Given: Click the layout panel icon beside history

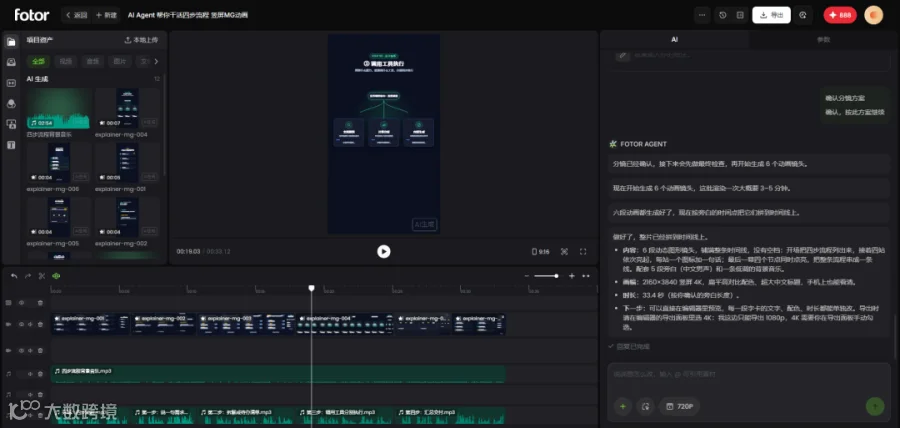Looking at the screenshot, I should click(740, 15).
